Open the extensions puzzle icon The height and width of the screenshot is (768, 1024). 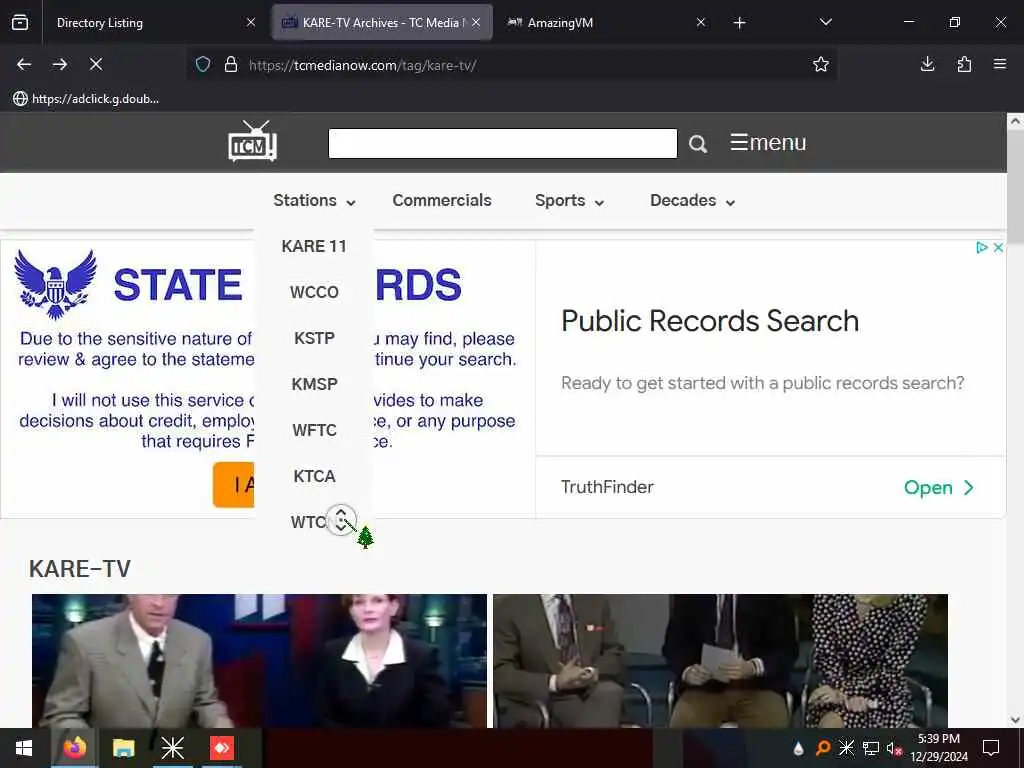(x=964, y=64)
